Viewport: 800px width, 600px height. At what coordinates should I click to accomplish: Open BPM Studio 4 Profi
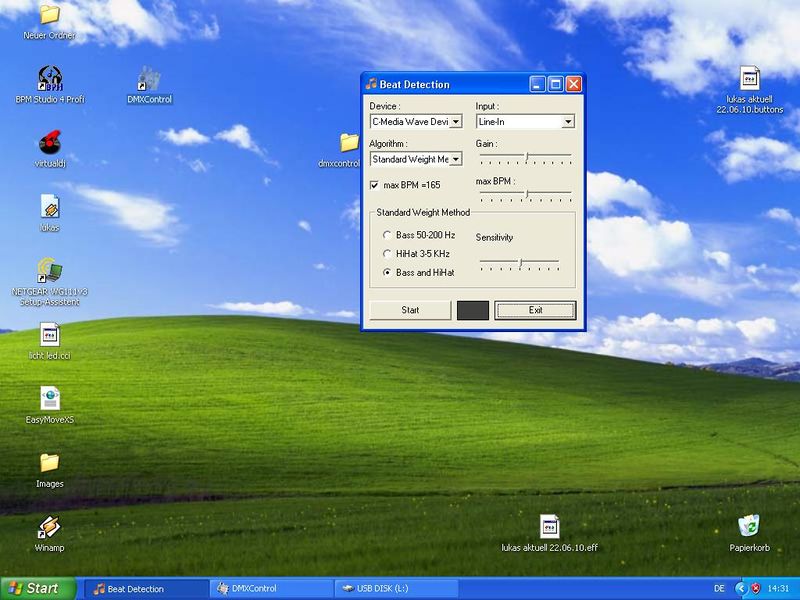50,80
